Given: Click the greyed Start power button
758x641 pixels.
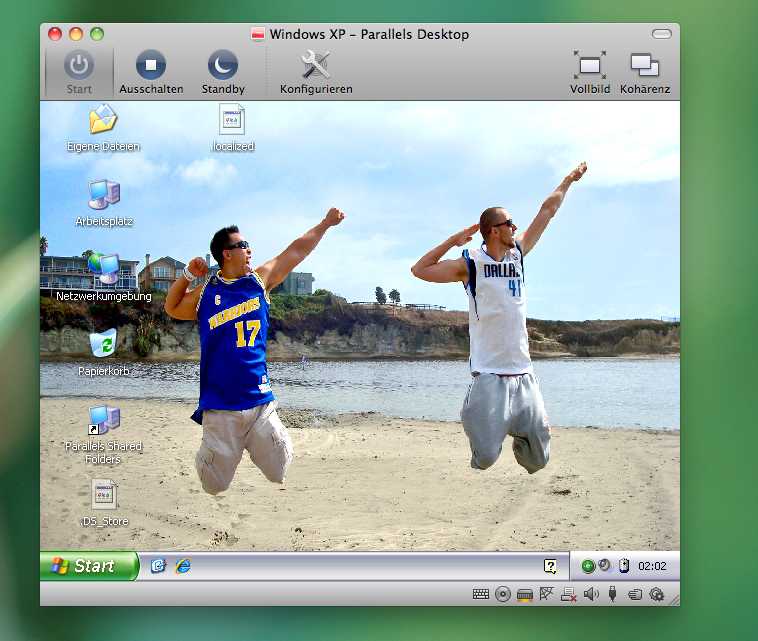Looking at the screenshot, I should click(x=79, y=73).
